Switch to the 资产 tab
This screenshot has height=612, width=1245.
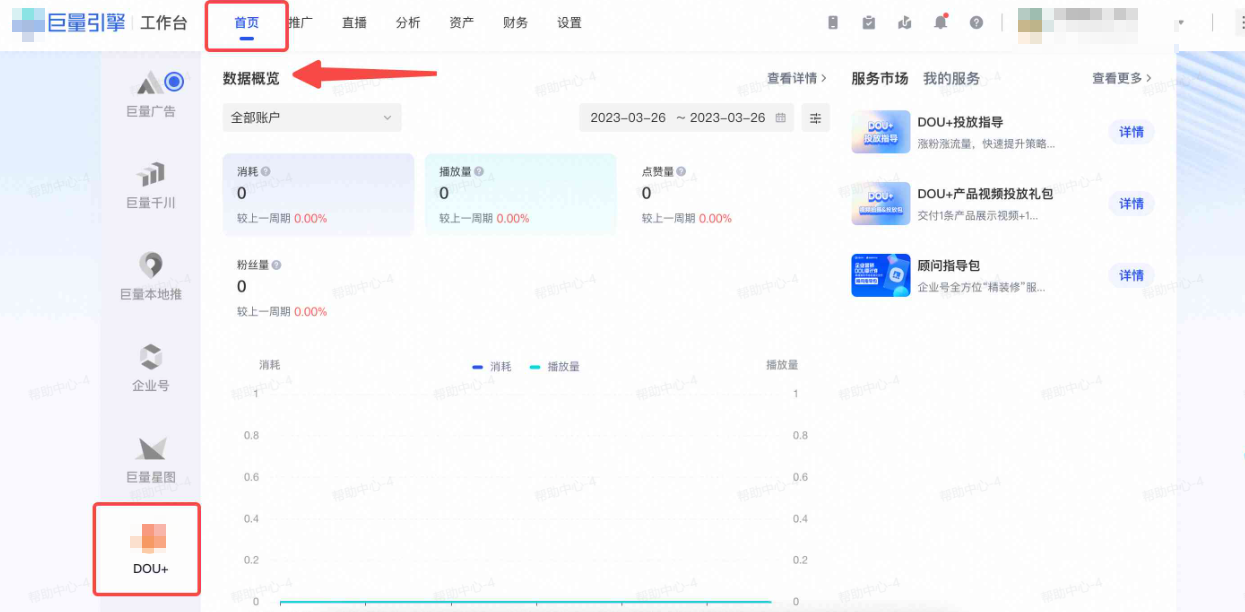point(462,22)
